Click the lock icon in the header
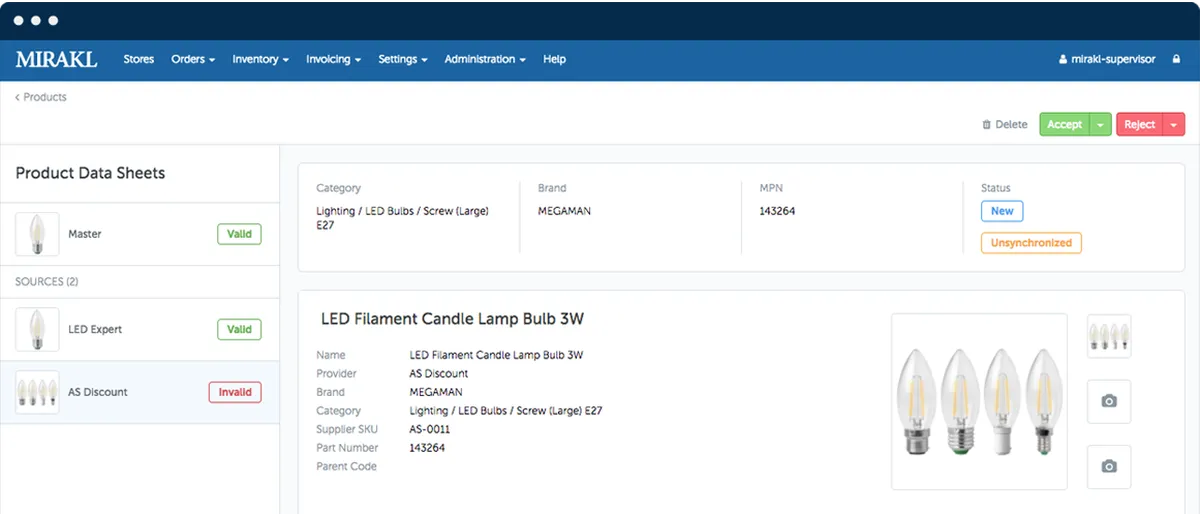 (1176, 59)
